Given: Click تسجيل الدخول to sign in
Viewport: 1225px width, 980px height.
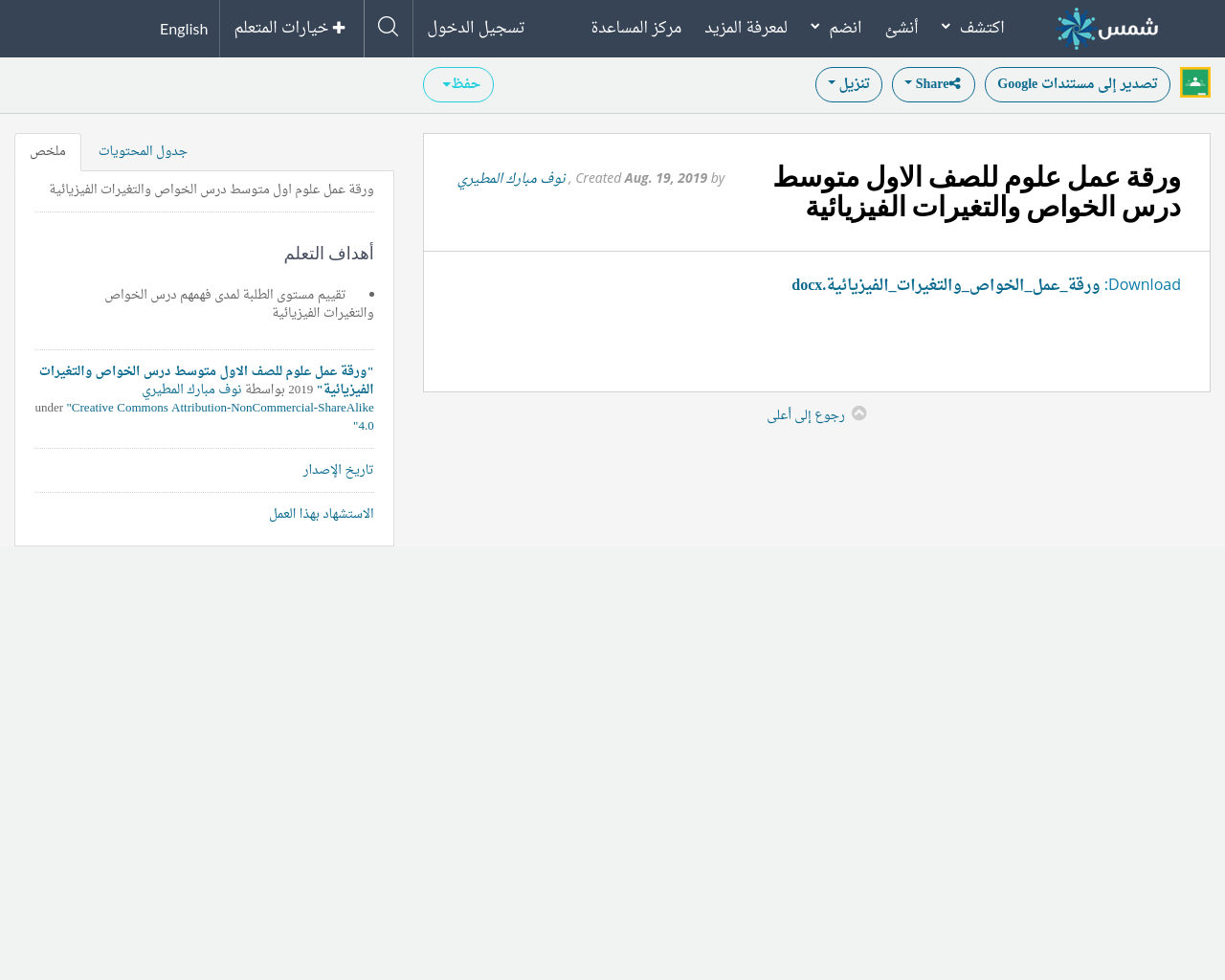Looking at the screenshot, I should tap(476, 27).
